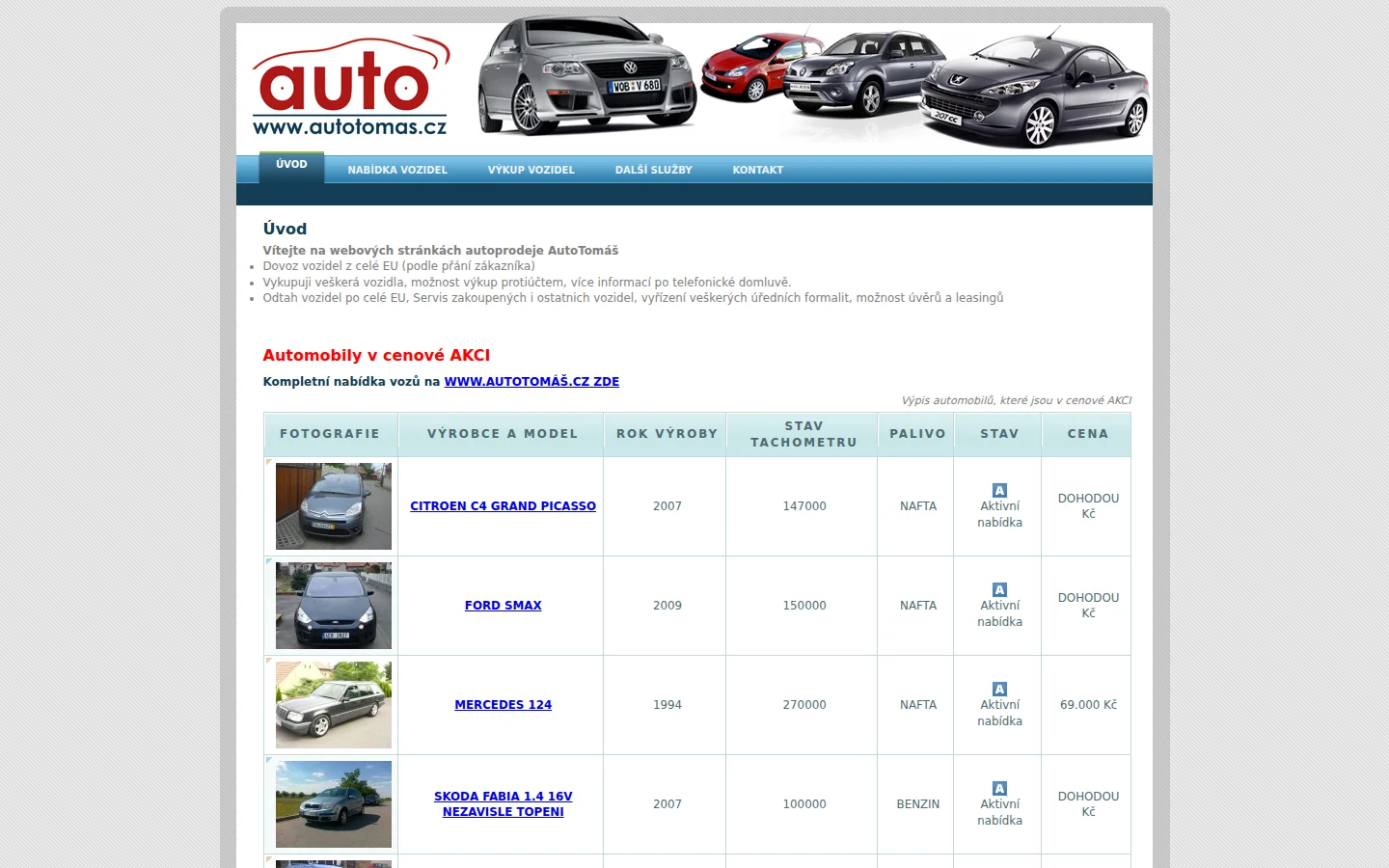Image resolution: width=1389 pixels, height=868 pixels.
Task: Click the 69.000 Kč price cell
Action: click(1088, 705)
